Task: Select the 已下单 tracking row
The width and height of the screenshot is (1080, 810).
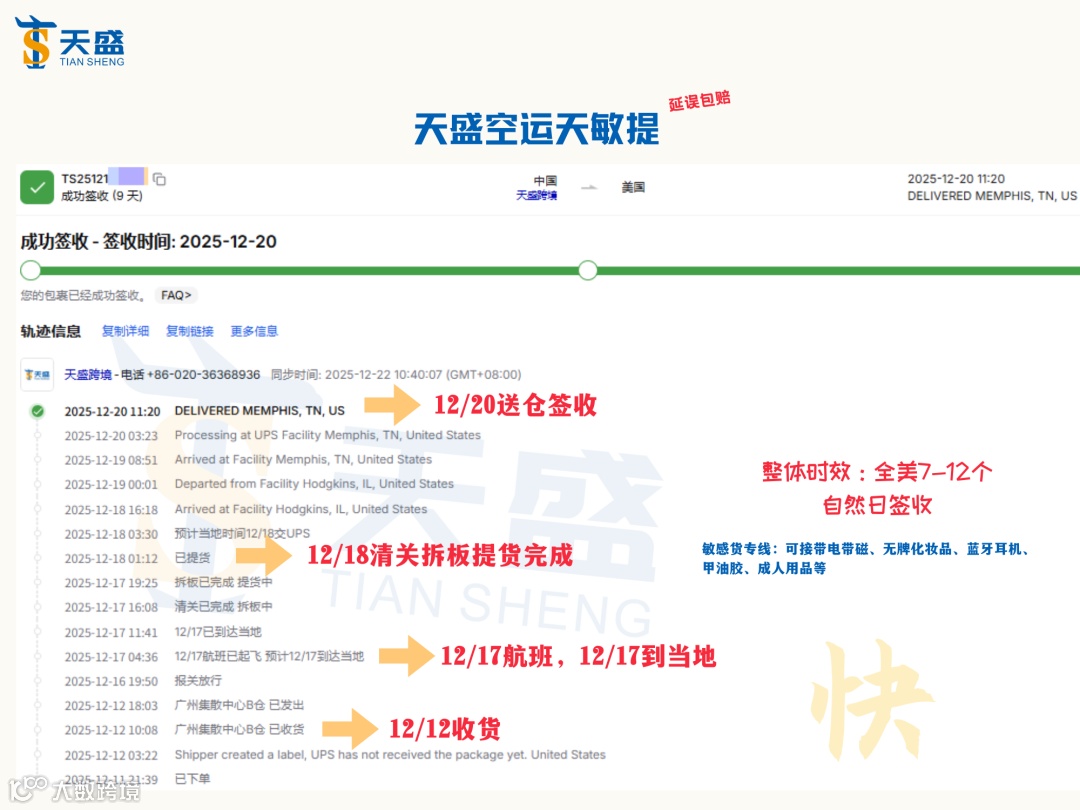Action: pyautogui.click(x=137, y=779)
